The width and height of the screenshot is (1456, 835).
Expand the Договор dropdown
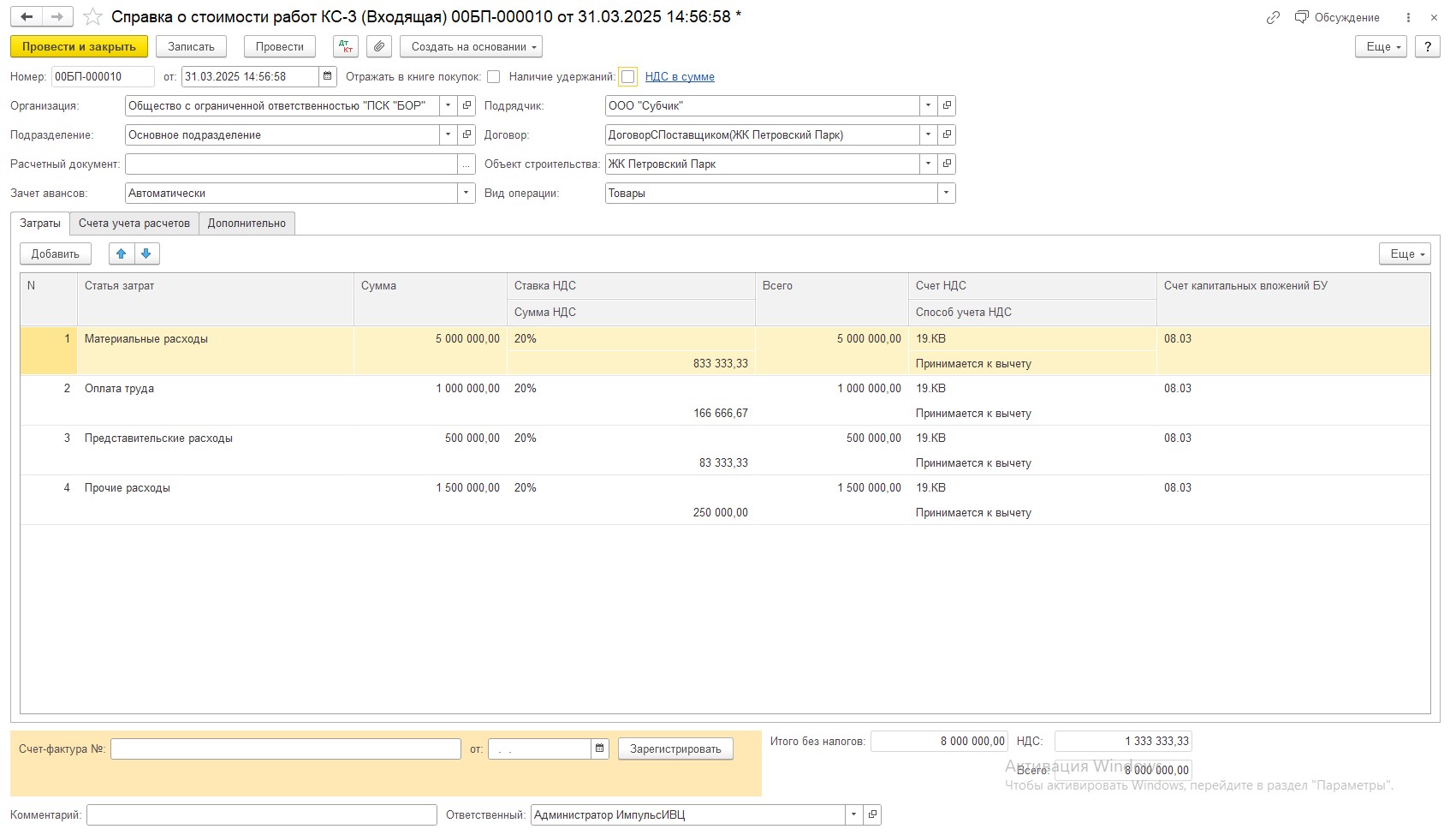point(929,135)
